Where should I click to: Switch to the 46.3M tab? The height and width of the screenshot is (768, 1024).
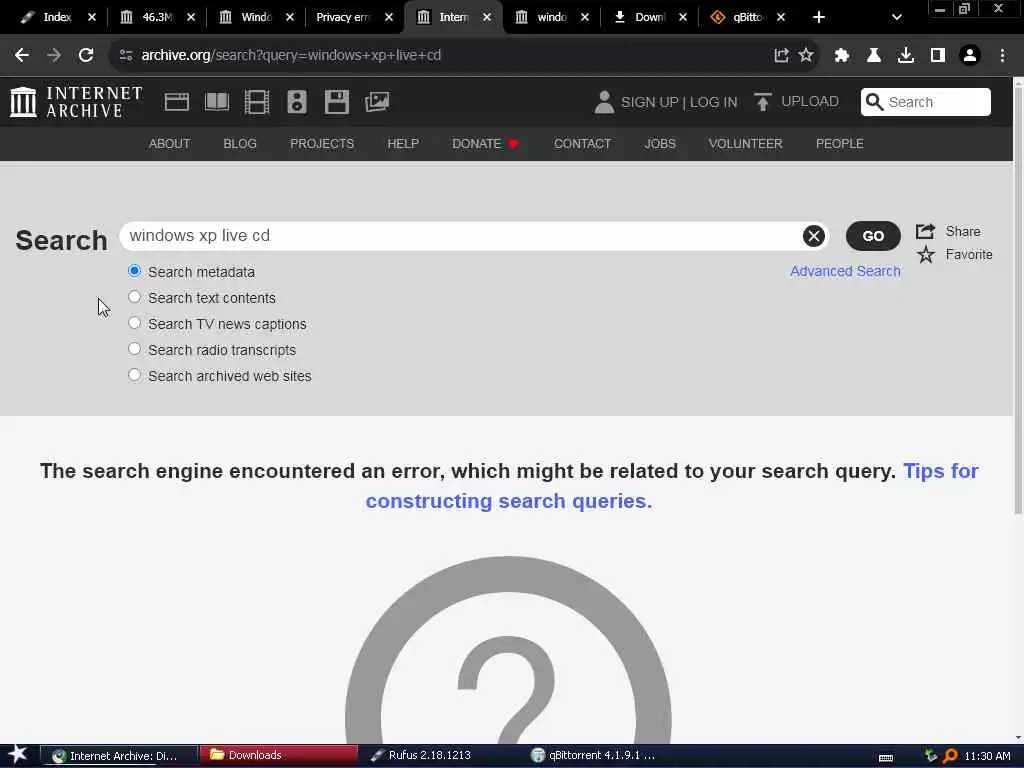coord(157,18)
